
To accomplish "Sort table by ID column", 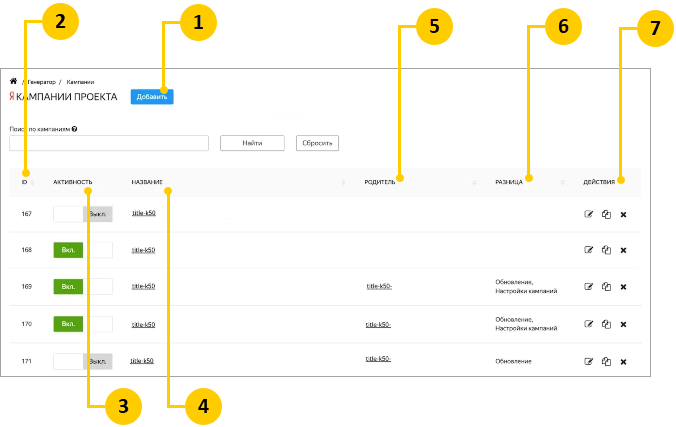I will pos(25,182).
